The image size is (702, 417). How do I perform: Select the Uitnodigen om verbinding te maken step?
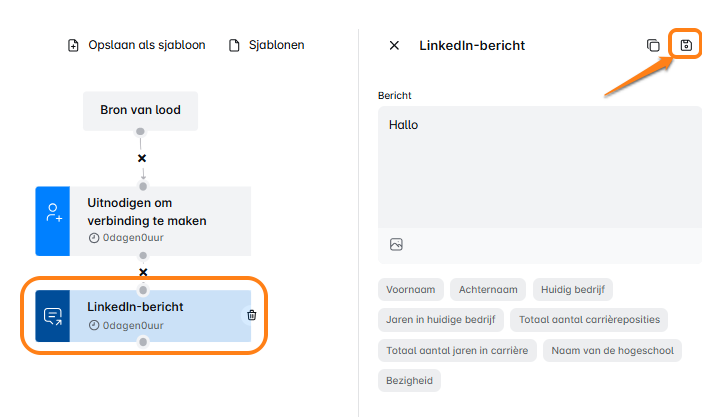160,214
